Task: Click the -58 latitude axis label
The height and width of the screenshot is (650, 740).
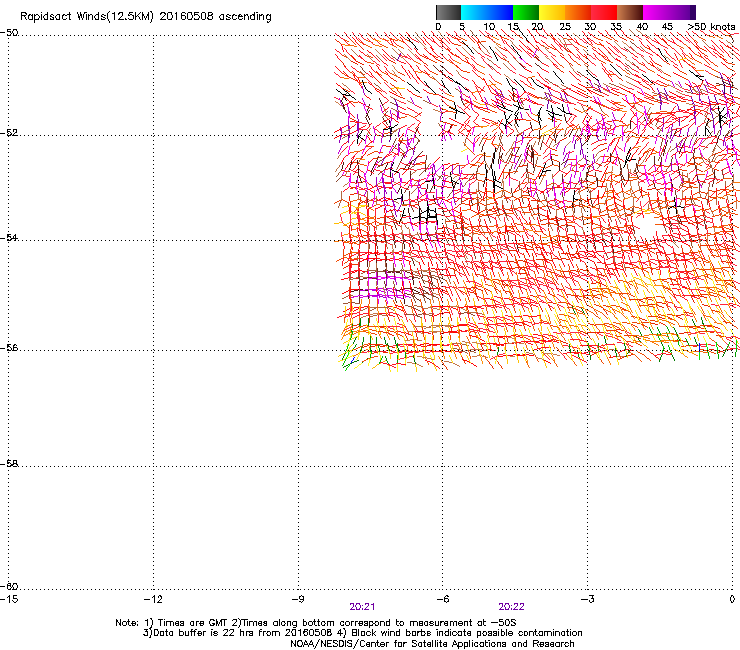Action: (x=9, y=464)
